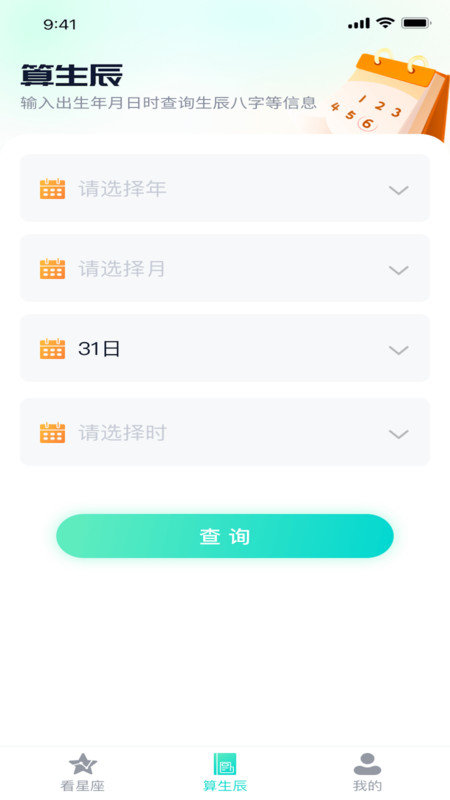This screenshot has height=800, width=450.
Task: Tap the Wi-Fi icon in the status bar
Action: coord(385,22)
